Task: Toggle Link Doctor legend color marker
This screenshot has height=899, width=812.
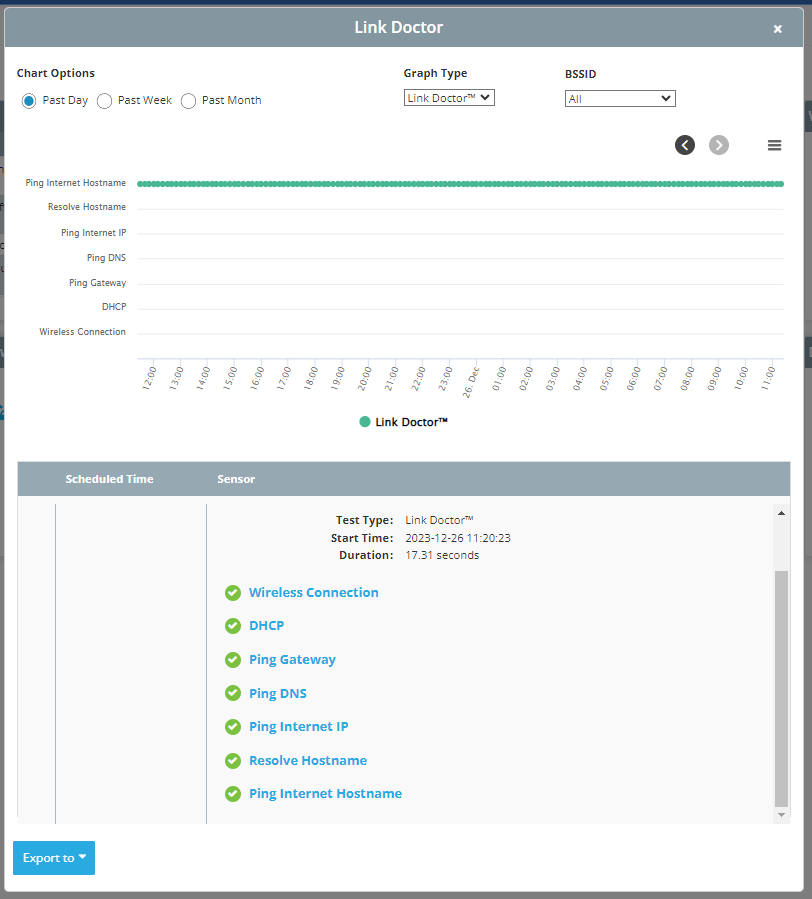Action: (365, 422)
